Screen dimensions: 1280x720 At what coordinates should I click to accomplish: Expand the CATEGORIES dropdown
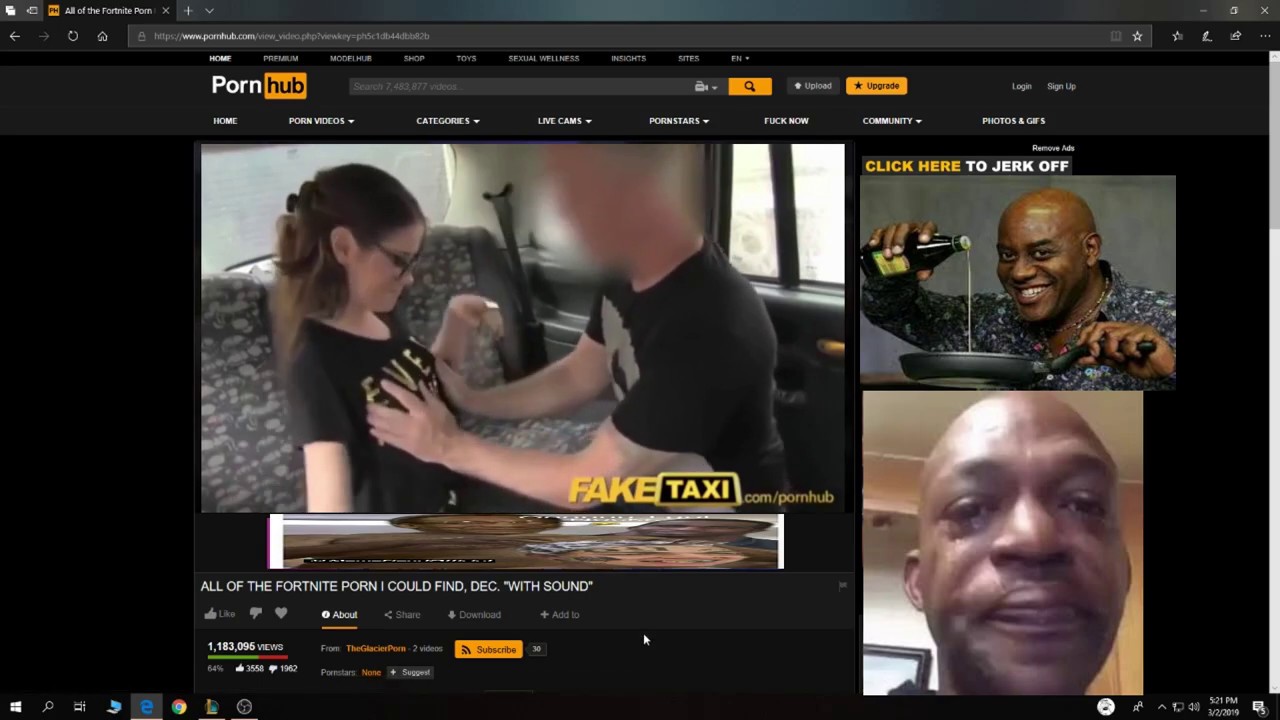point(448,121)
